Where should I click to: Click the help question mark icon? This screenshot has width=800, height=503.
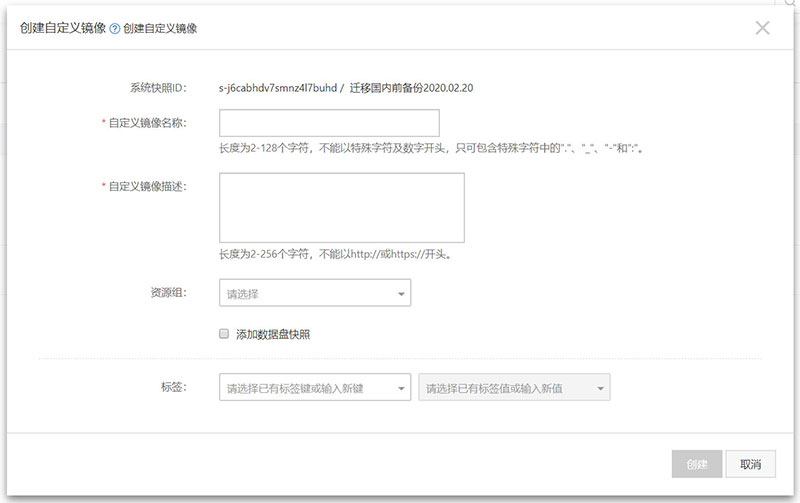coord(115,29)
